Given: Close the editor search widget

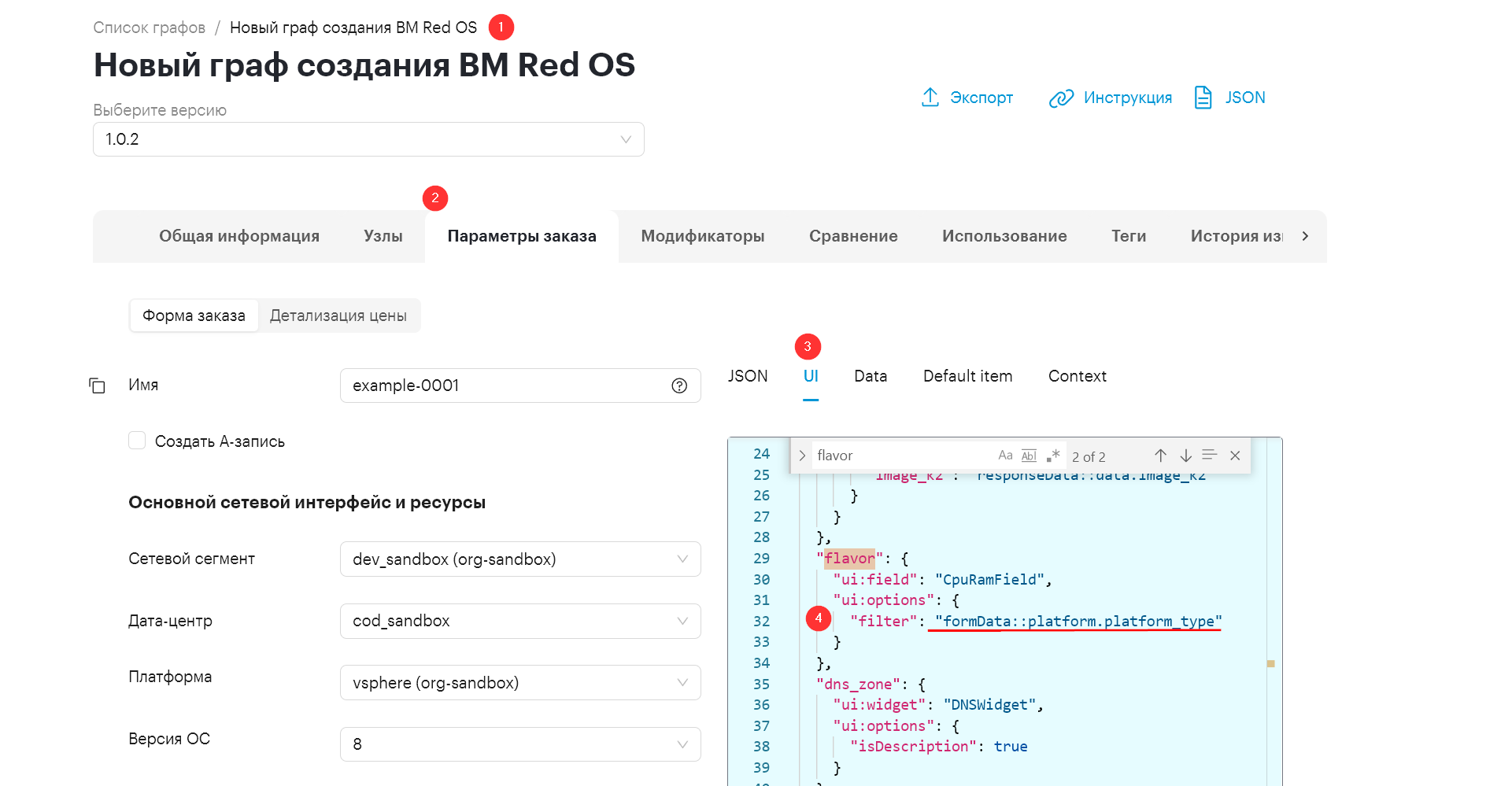Looking at the screenshot, I should tap(1235, 456).
